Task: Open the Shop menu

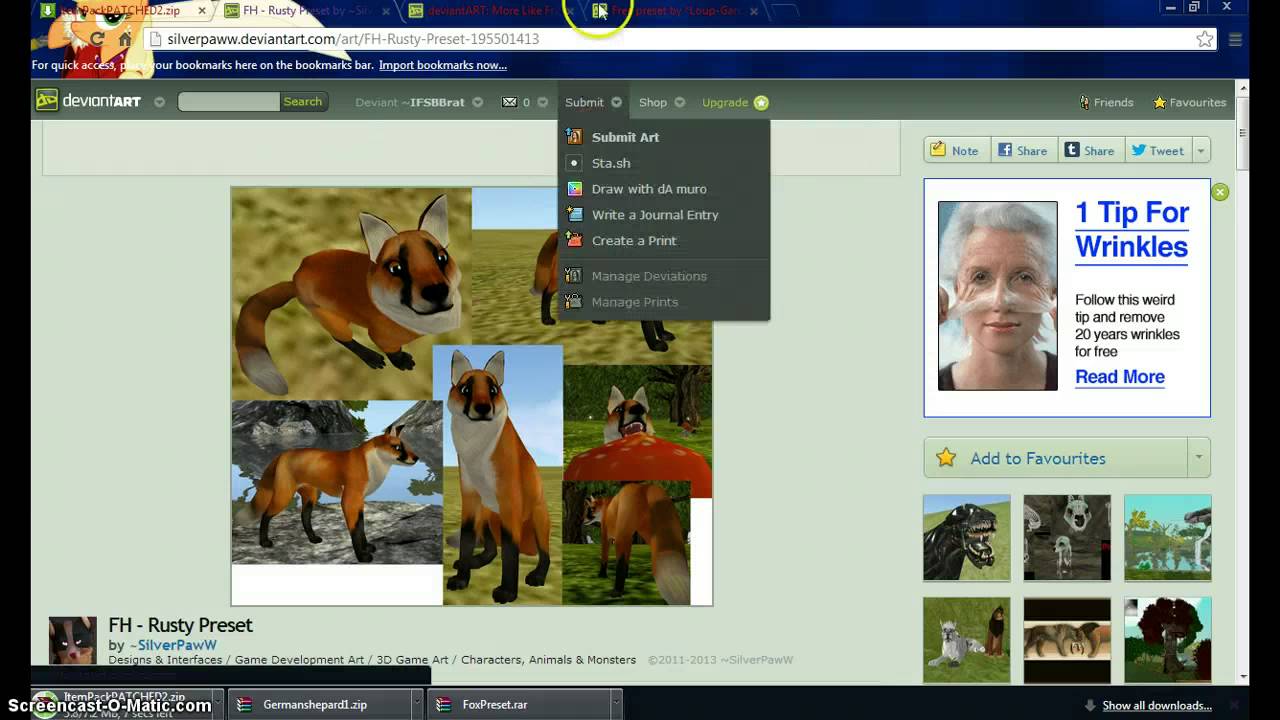Action: (x=653, y=102)
